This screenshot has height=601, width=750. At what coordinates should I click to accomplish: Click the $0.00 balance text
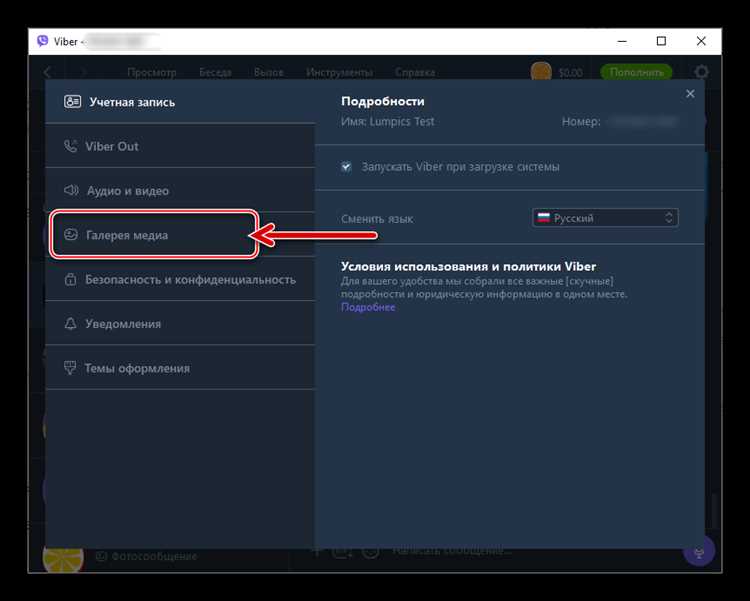point(571,73)
